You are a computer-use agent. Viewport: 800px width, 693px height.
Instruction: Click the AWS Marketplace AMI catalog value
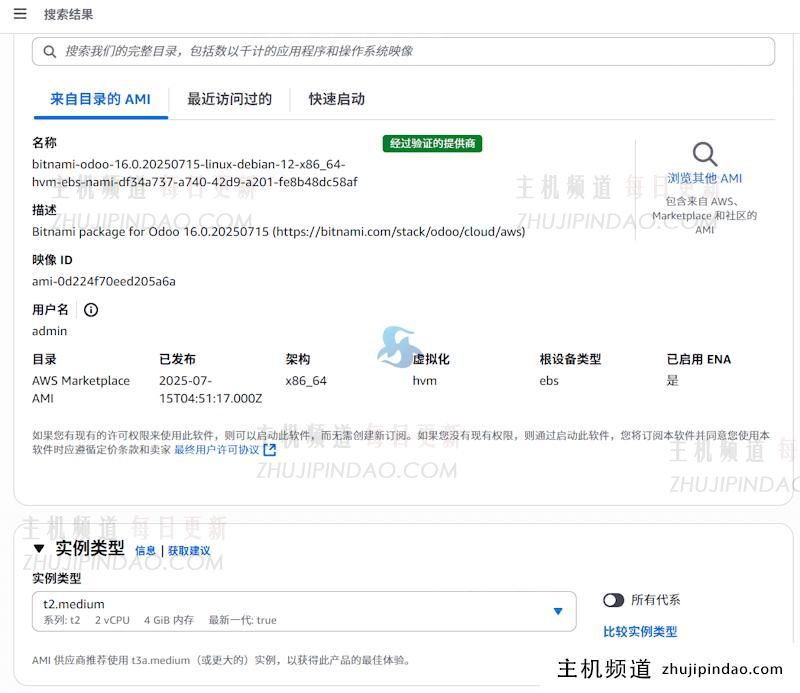tap(81, 389)
